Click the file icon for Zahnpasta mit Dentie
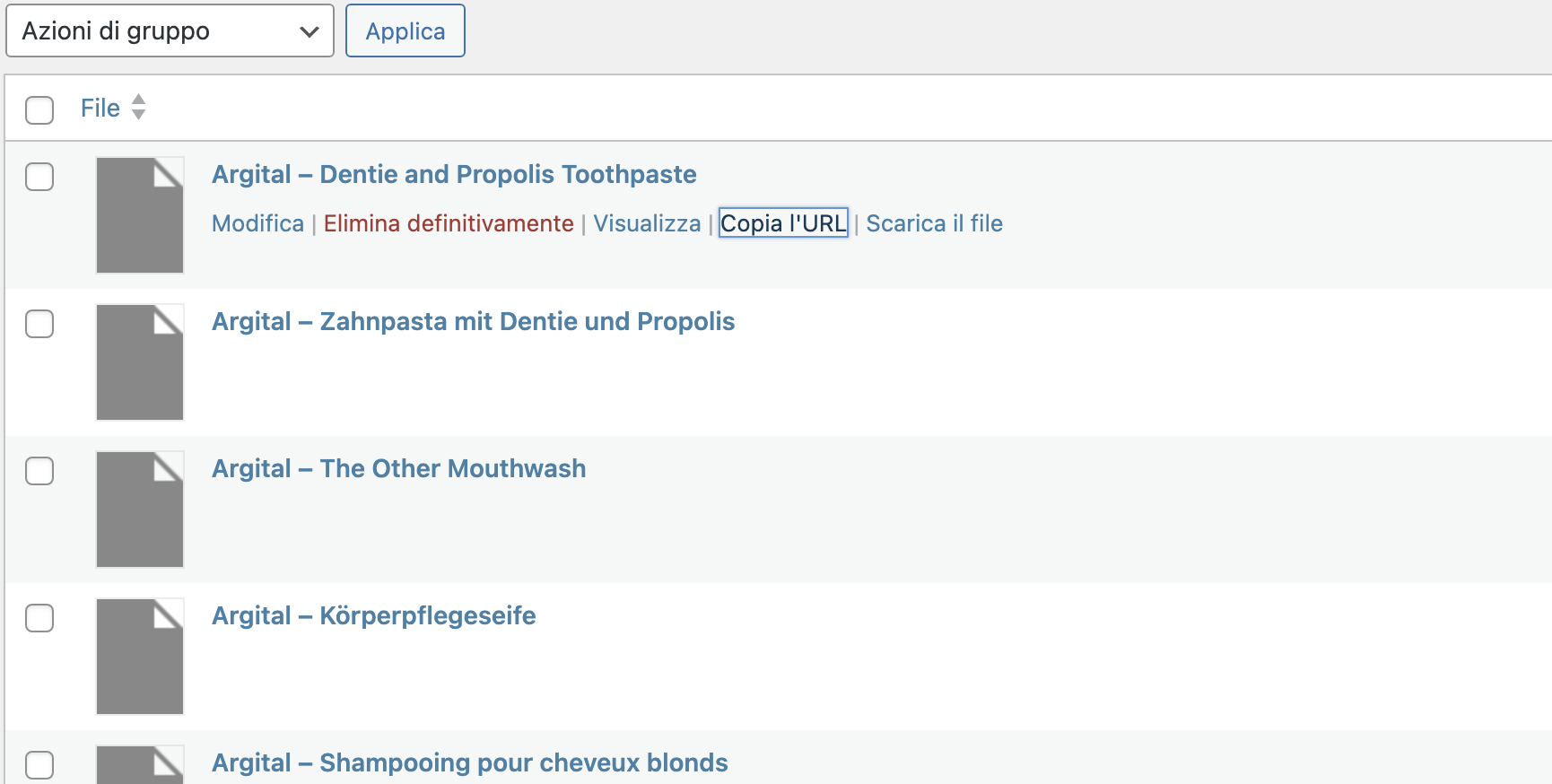Viewport: 1552px width, 784px height. pyautogui.click(x=140, y=362)
